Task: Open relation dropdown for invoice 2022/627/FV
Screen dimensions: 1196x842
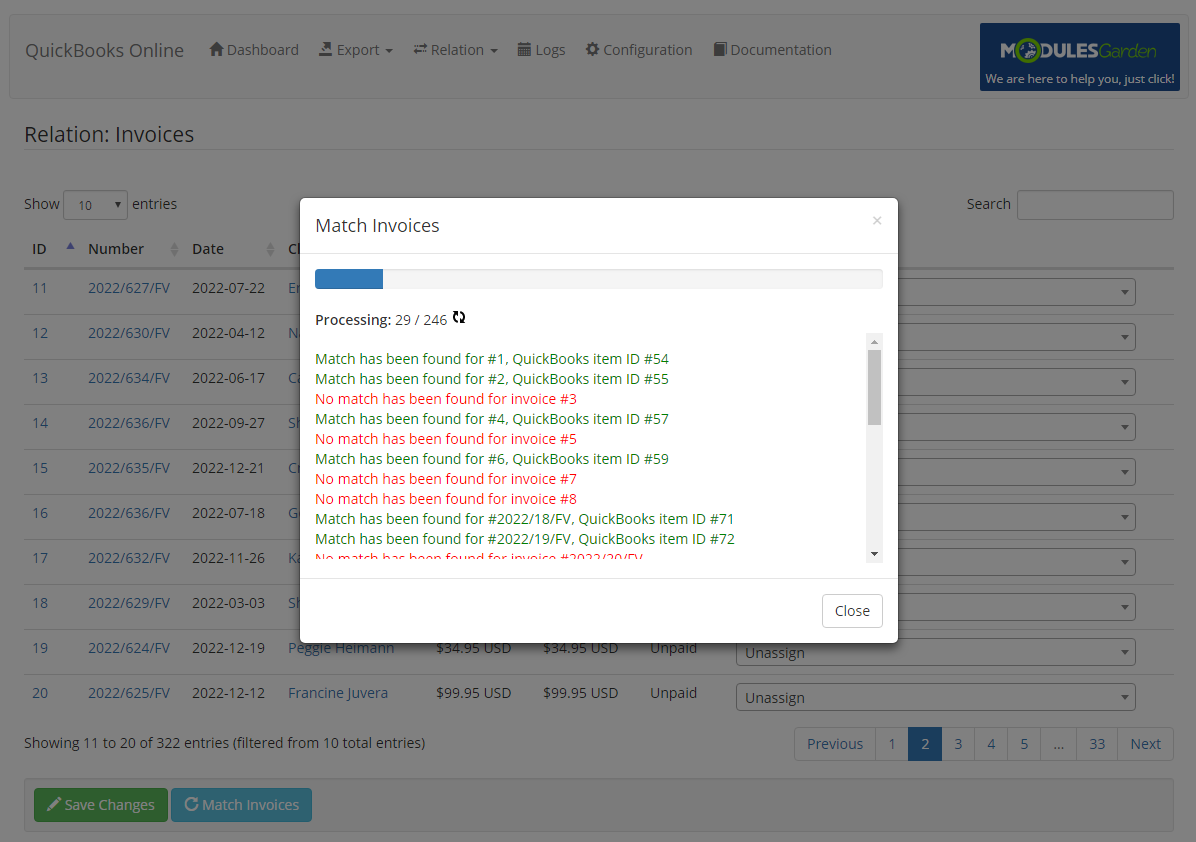Action: click(1016, 292)
